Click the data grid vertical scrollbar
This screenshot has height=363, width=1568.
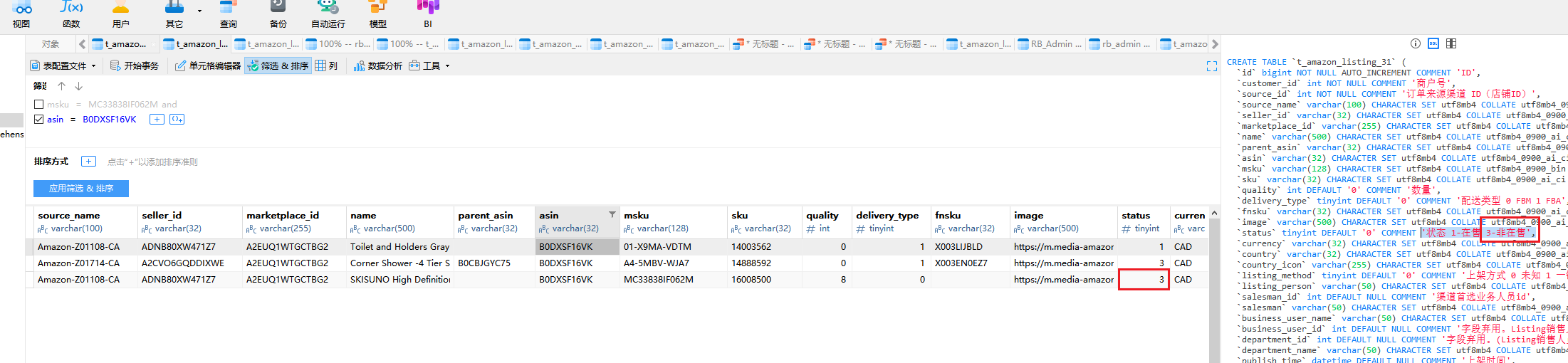[1215, 285]
